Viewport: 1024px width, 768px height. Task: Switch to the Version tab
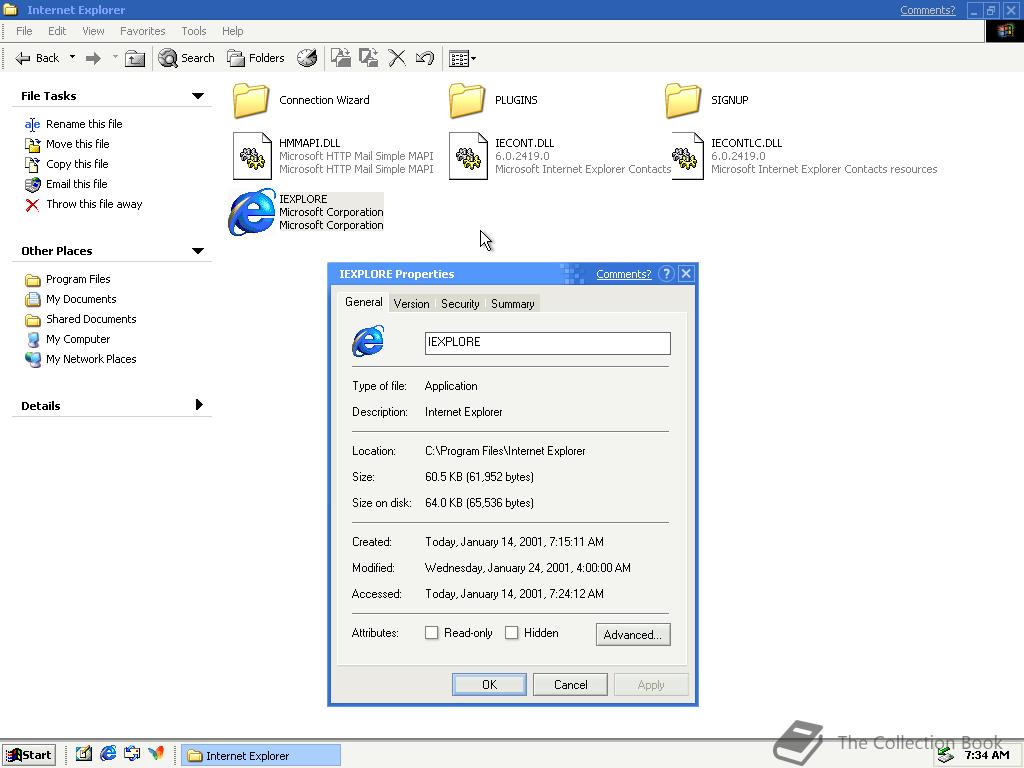point(411,304)
